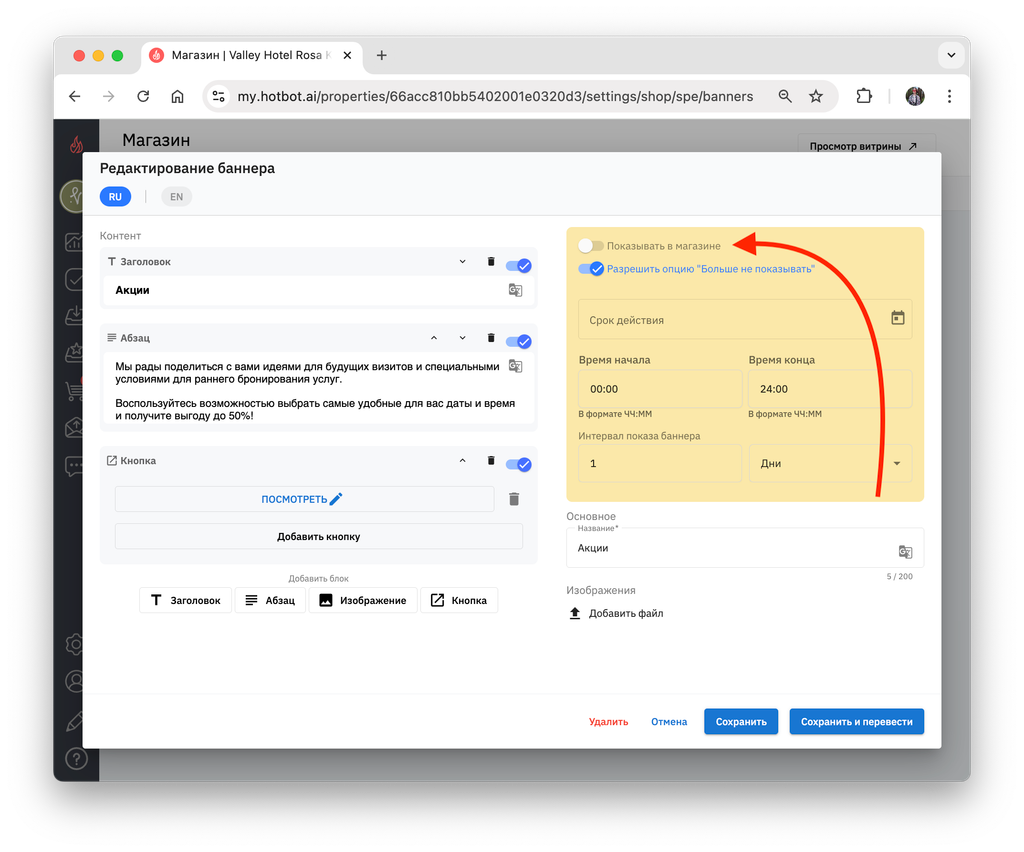Click Сохранить button
Image resolution: width=1024 pixels, height=852 pixels.
pyautogui.click(x=741, y=721)
